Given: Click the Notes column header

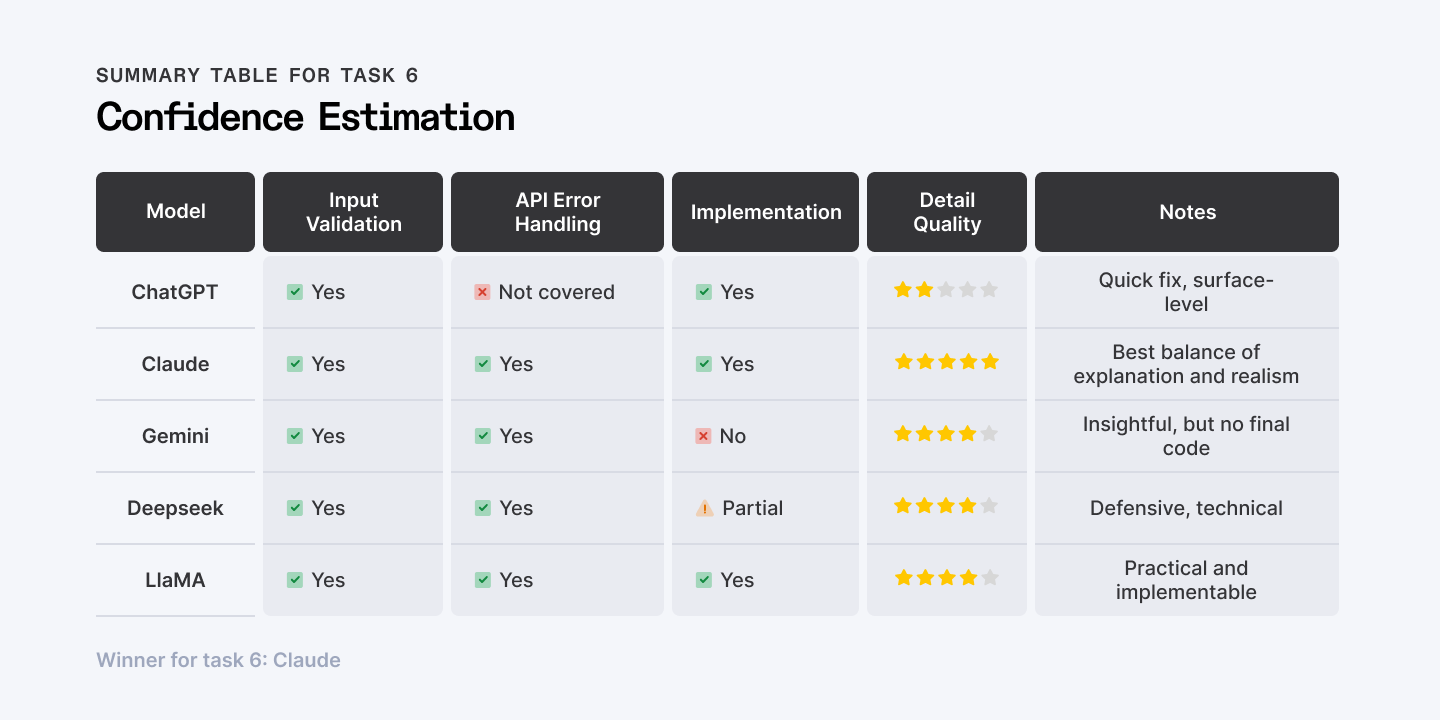Looking at the screenshot, I should pyautogui.click(x=1187, y=212).
